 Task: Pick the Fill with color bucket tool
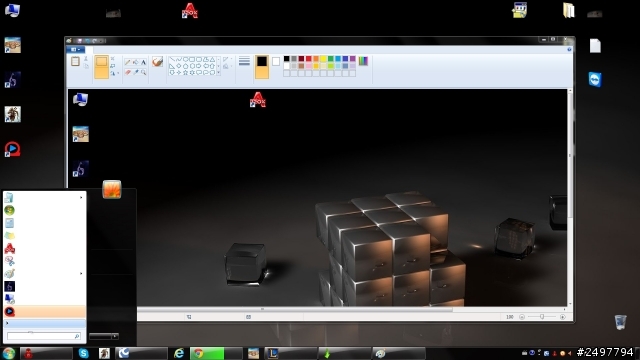(136, 62)
